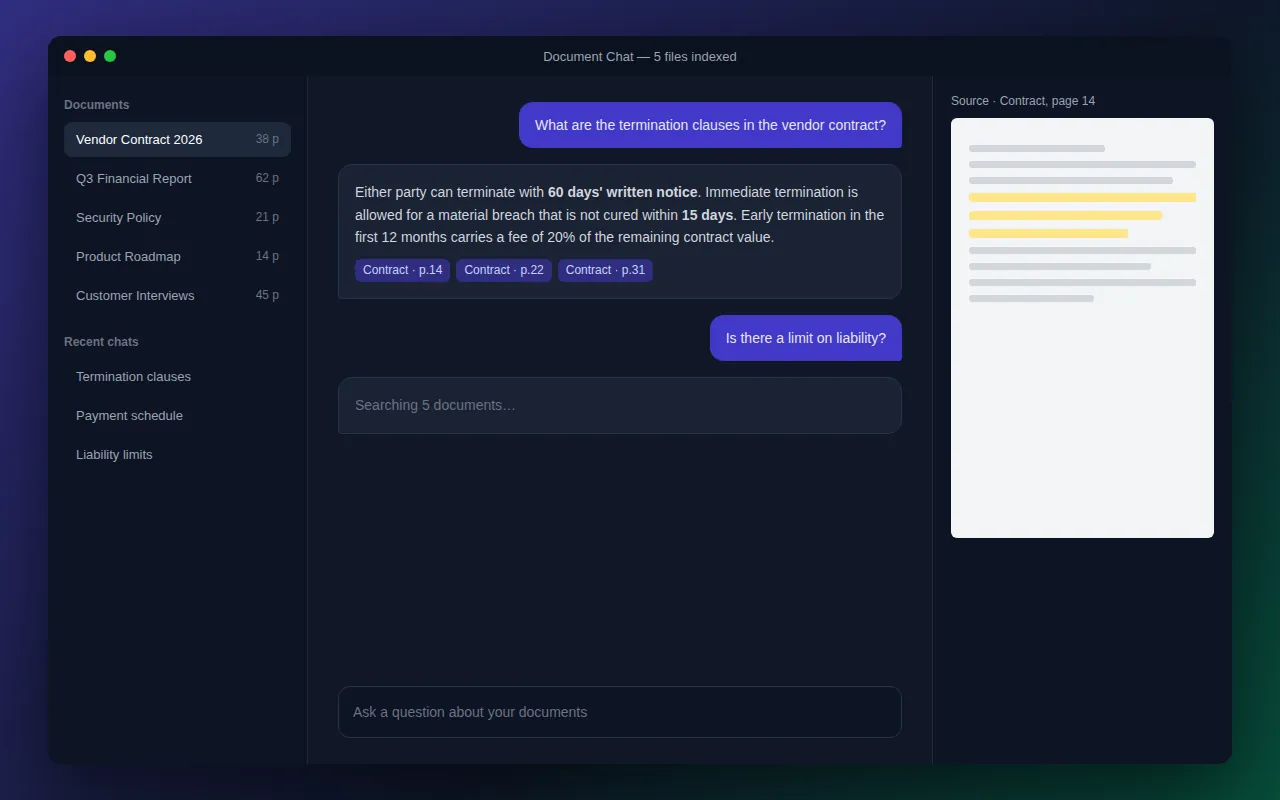1280x800 pixels.
Task: Click the 'Searching 5 documents…' status bubble
Action: tap(620, 405)
